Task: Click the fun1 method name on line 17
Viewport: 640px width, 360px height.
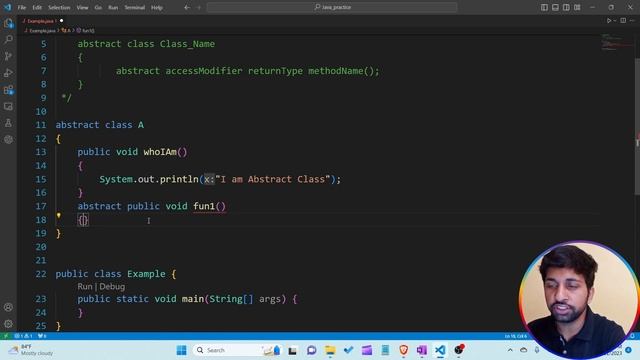Action: (x=204, y=206)
